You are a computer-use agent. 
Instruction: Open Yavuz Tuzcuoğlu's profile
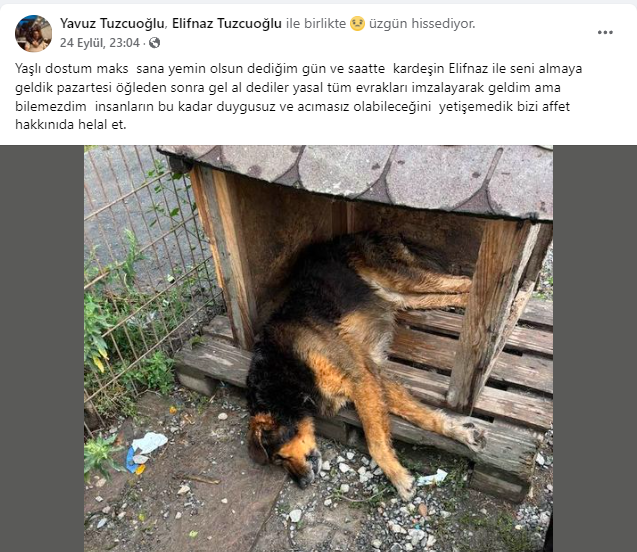[113, 24]
